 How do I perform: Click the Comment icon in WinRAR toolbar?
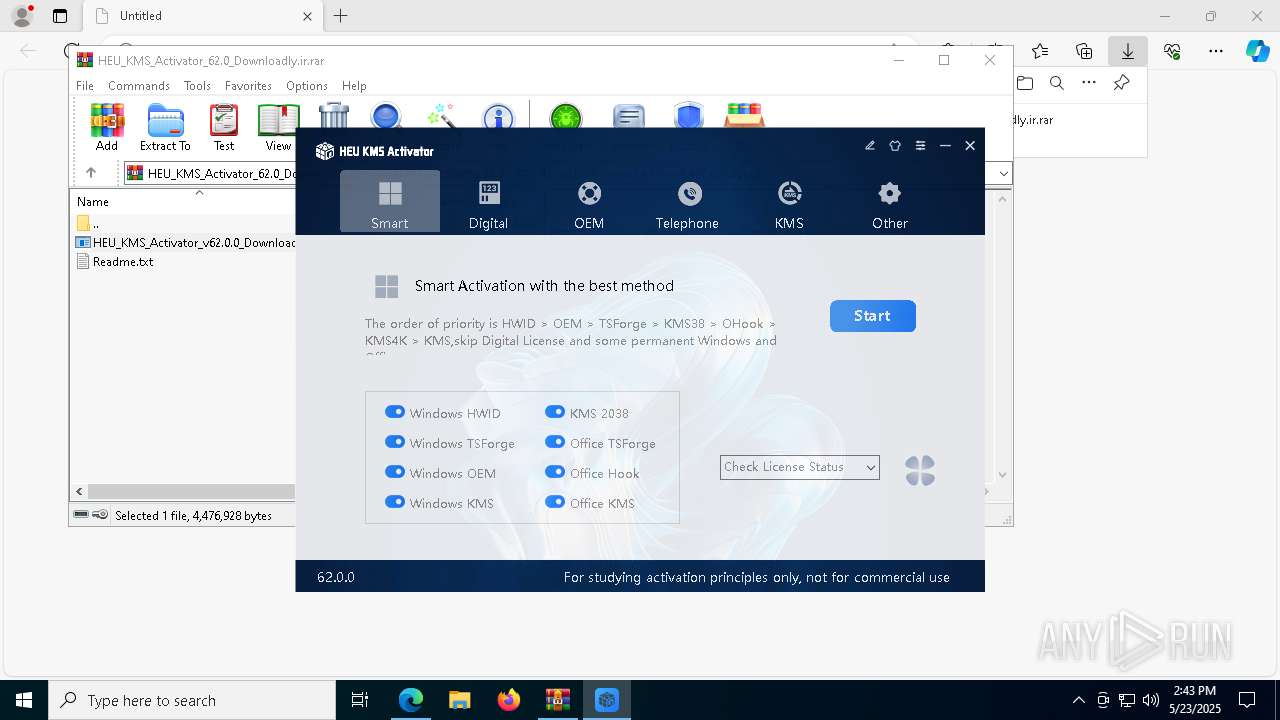point(628,116)
